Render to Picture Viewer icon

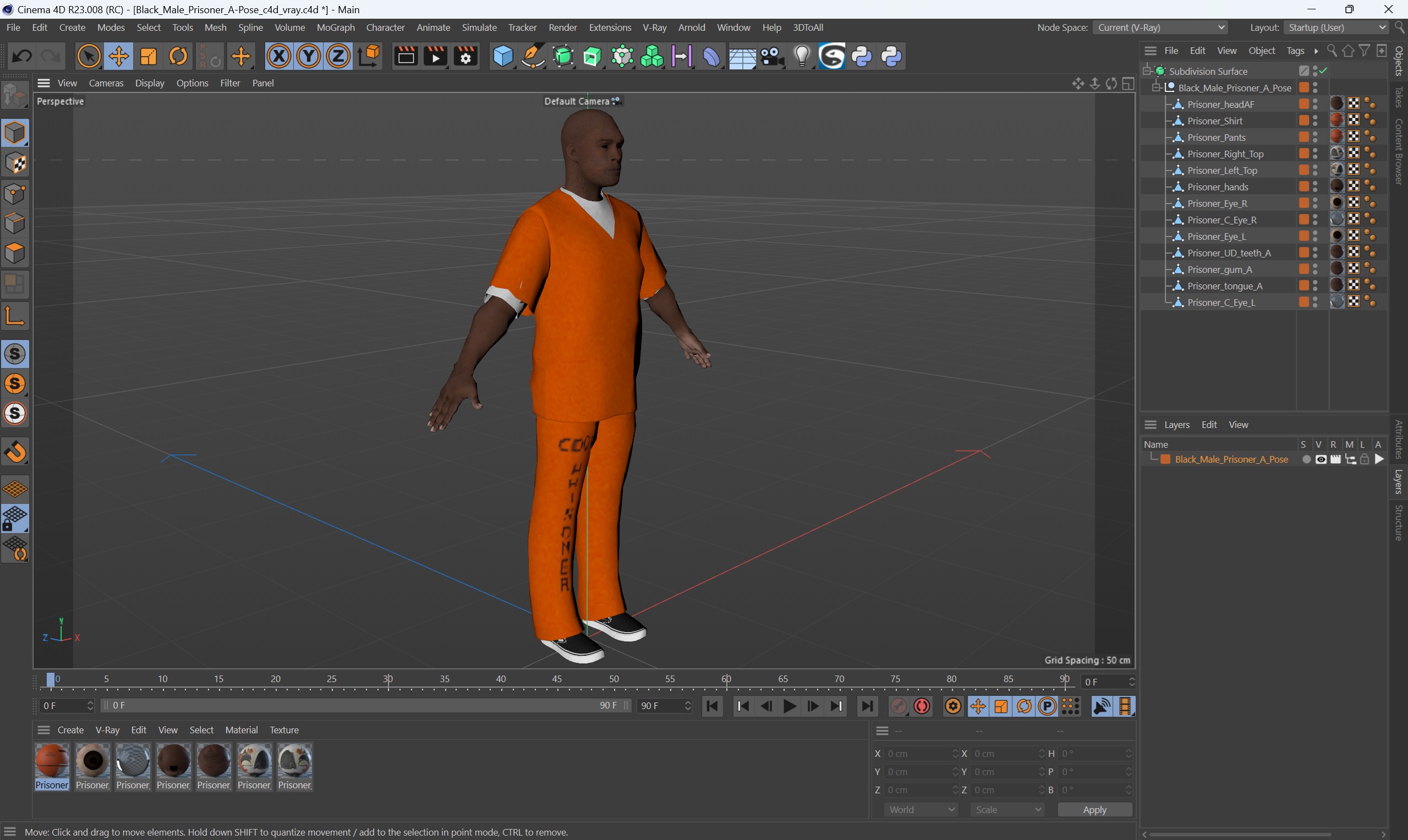435,56
